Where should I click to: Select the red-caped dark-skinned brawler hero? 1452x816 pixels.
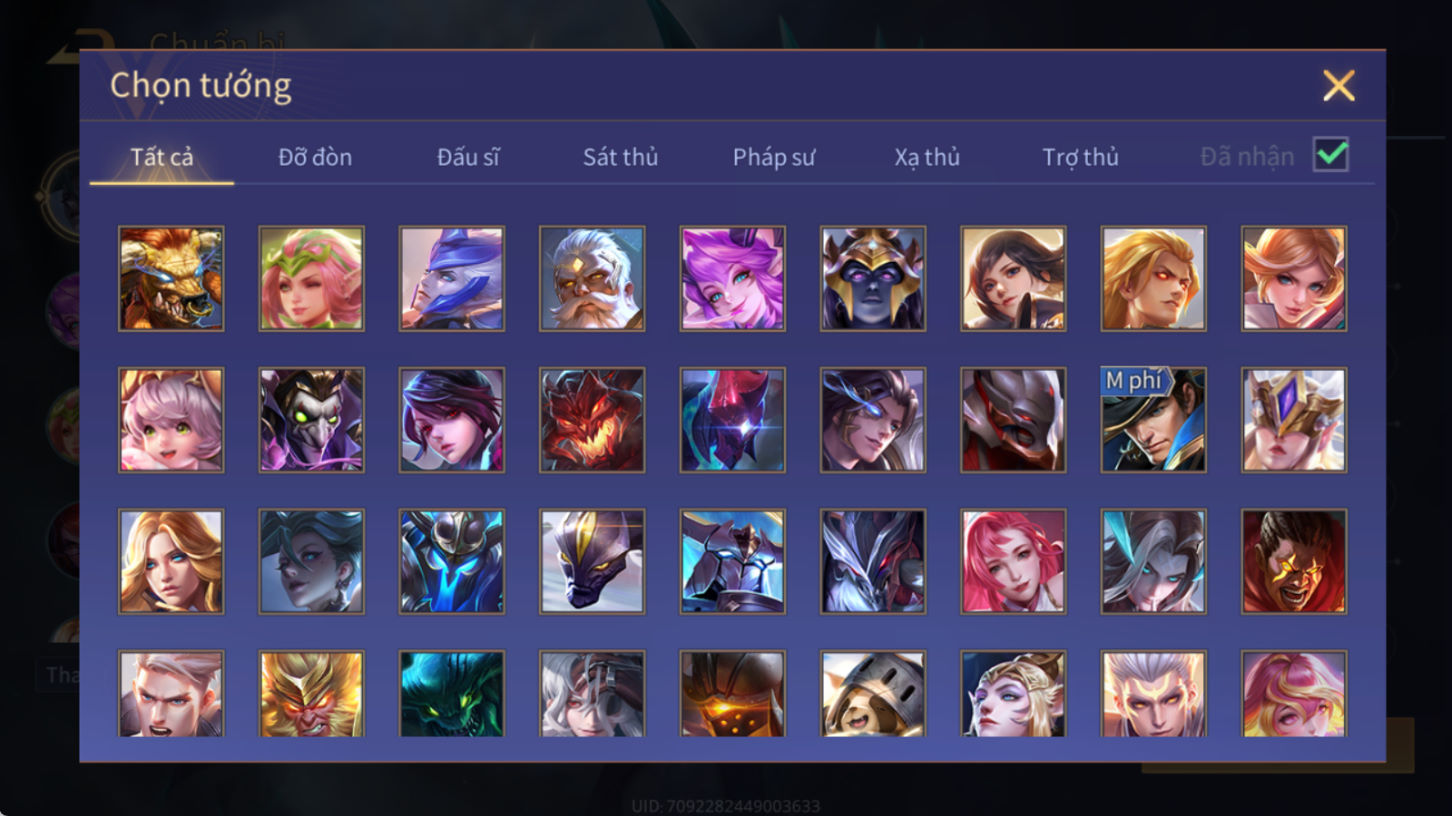click(1294, 562)
